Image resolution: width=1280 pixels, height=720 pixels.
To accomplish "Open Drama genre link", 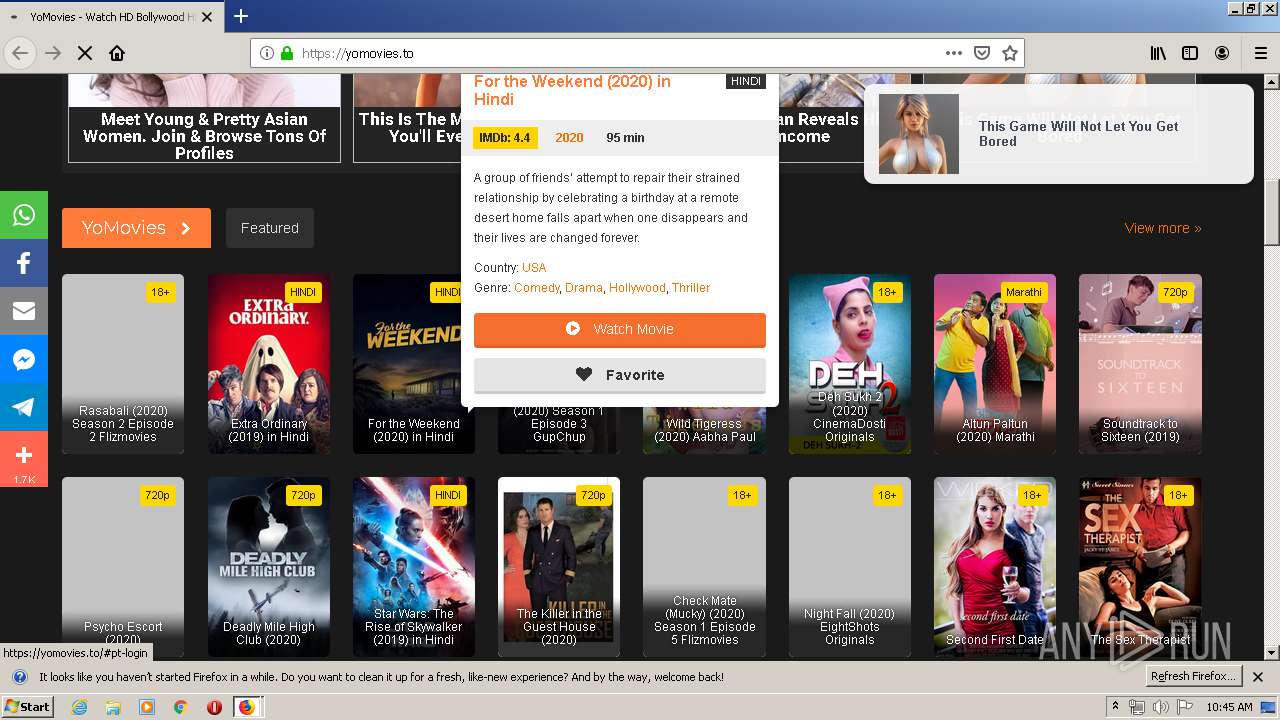I will pyautogui.click(x=584, y=288).
